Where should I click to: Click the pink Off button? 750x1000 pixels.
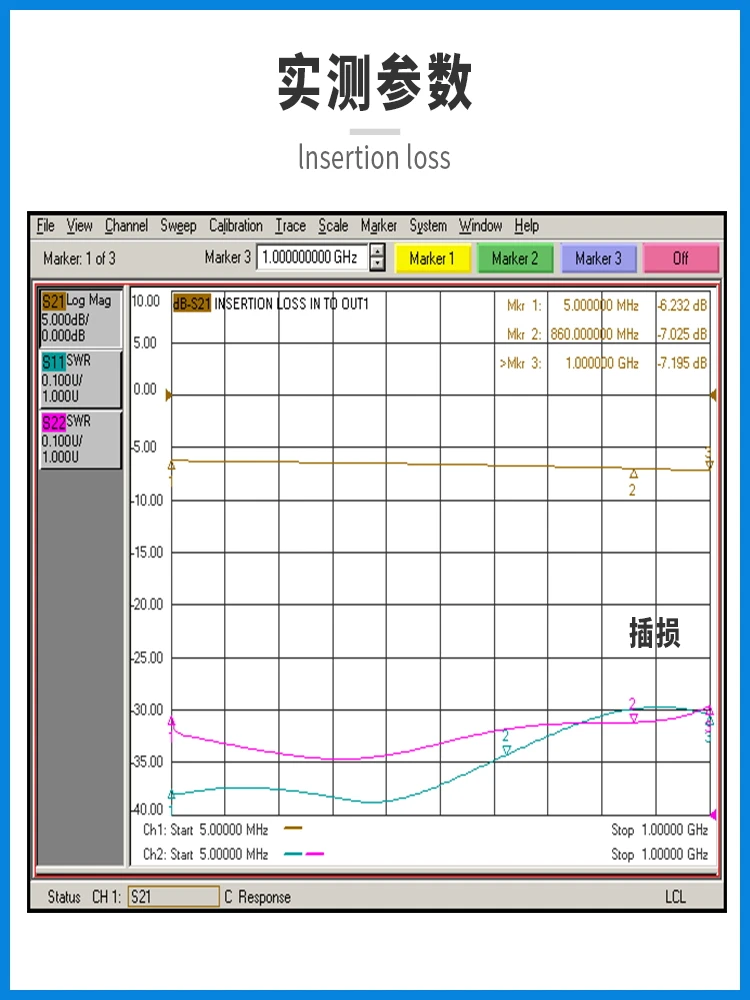[681, 258]
